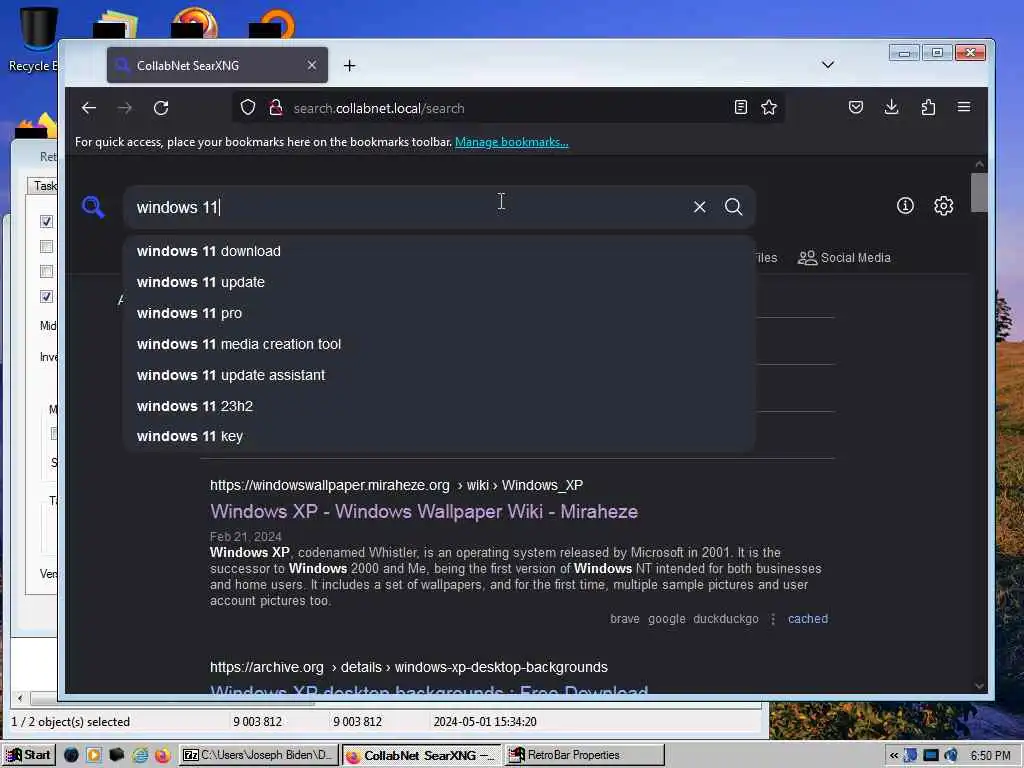Open a new browser tab
Image resolution: width=1024 pixels, height=768 pixels.
[349, 65]
